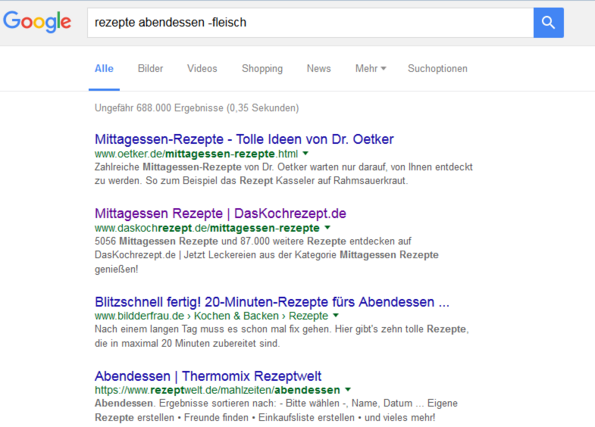The image size is (595, 427).
Task: Open the Videos tab
Action: click(202, 69)
